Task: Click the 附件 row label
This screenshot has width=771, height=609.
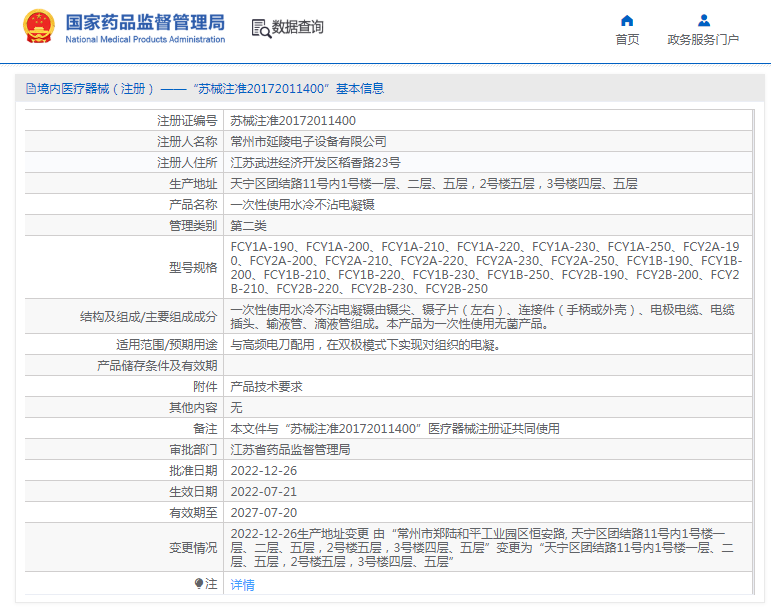Action: pyautogui.click(x=205, y=387)
